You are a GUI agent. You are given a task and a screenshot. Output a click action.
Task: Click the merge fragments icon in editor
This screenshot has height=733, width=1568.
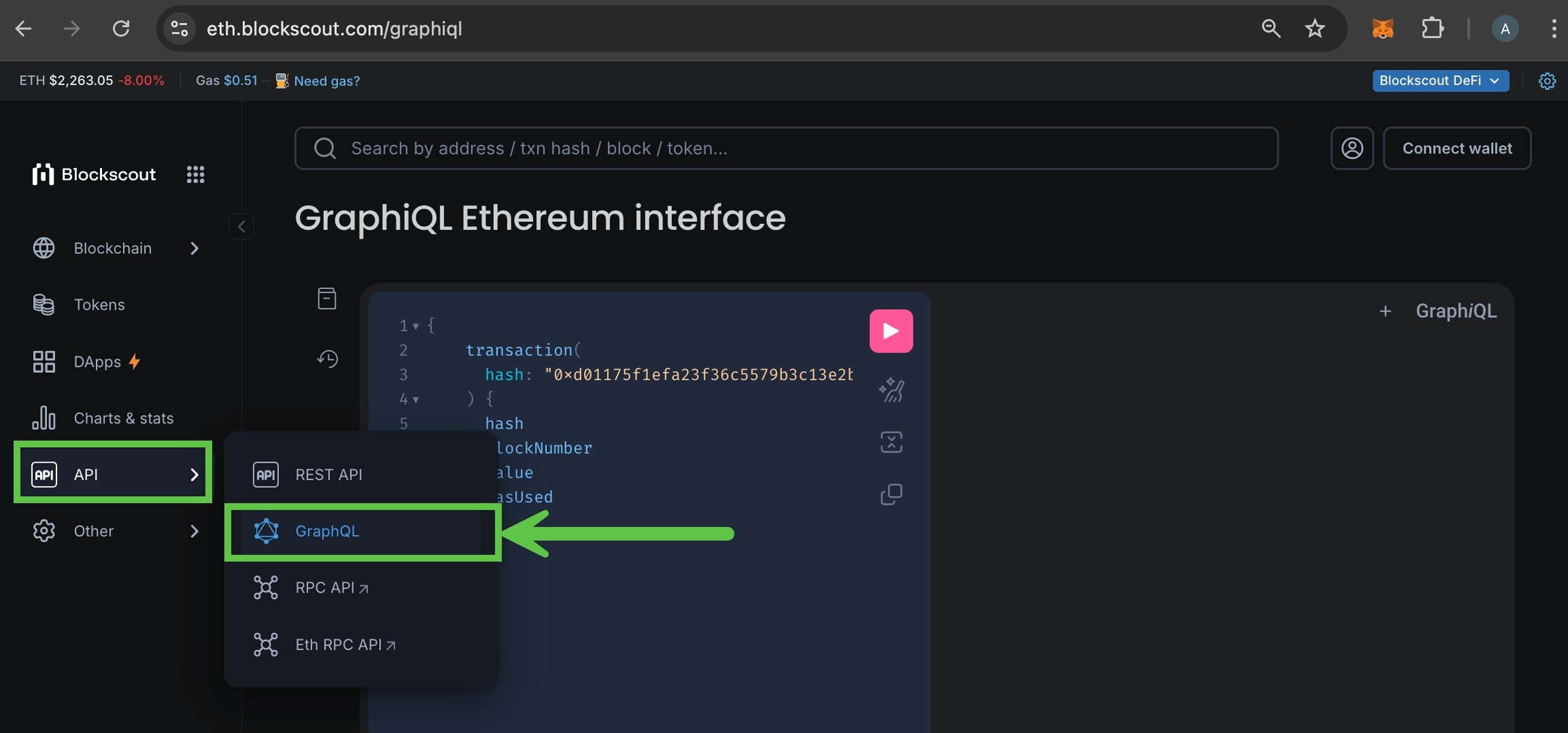pyautogui.click(x=891, y=442)
